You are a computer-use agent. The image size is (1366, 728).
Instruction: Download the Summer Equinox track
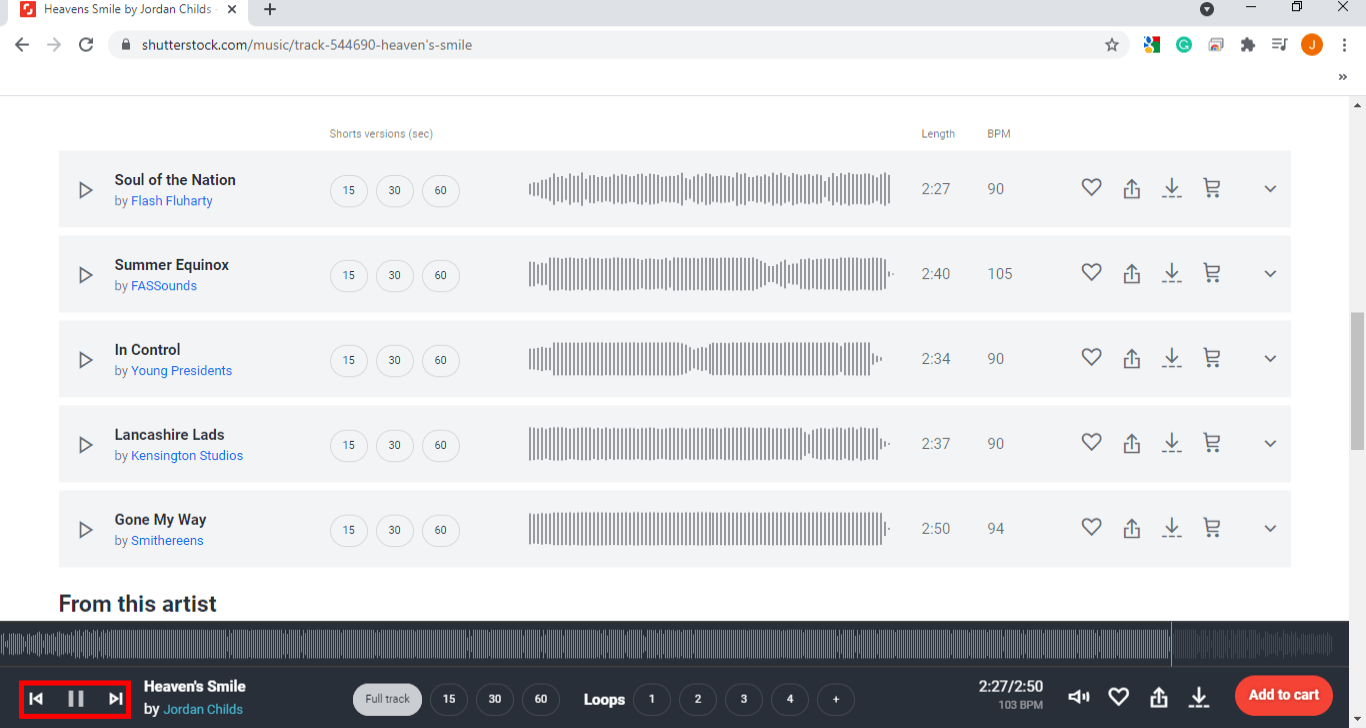point(1172,273)
